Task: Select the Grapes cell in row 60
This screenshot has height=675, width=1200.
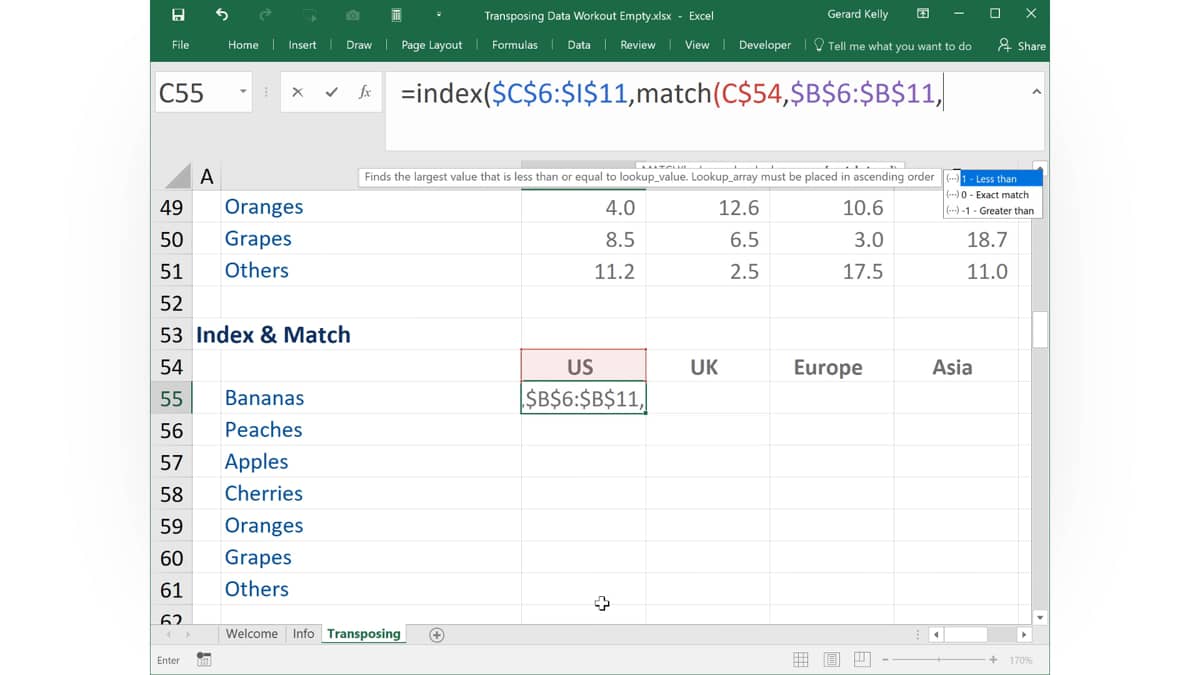Action: point(370,557)
